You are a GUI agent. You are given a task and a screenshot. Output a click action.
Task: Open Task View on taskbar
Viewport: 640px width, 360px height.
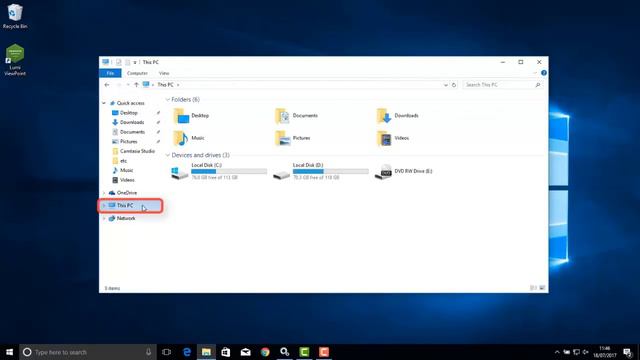167,352
